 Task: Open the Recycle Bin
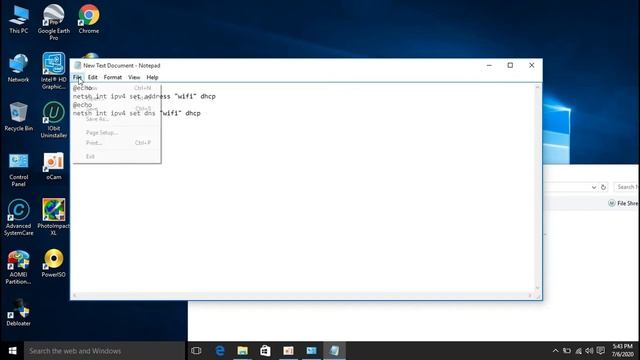(x=18, y=117)
